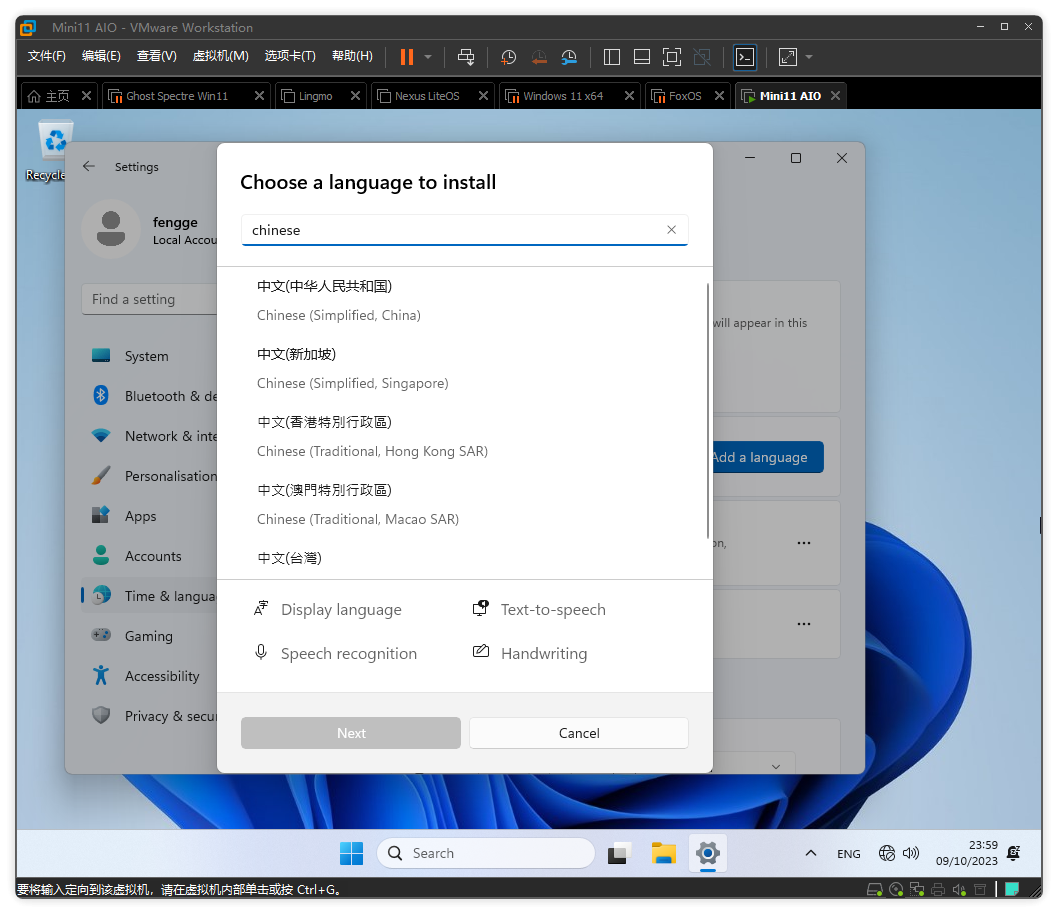Open the lower language three-dots menu
This screenshot has width=1058, height=914.
coord(804,624)
